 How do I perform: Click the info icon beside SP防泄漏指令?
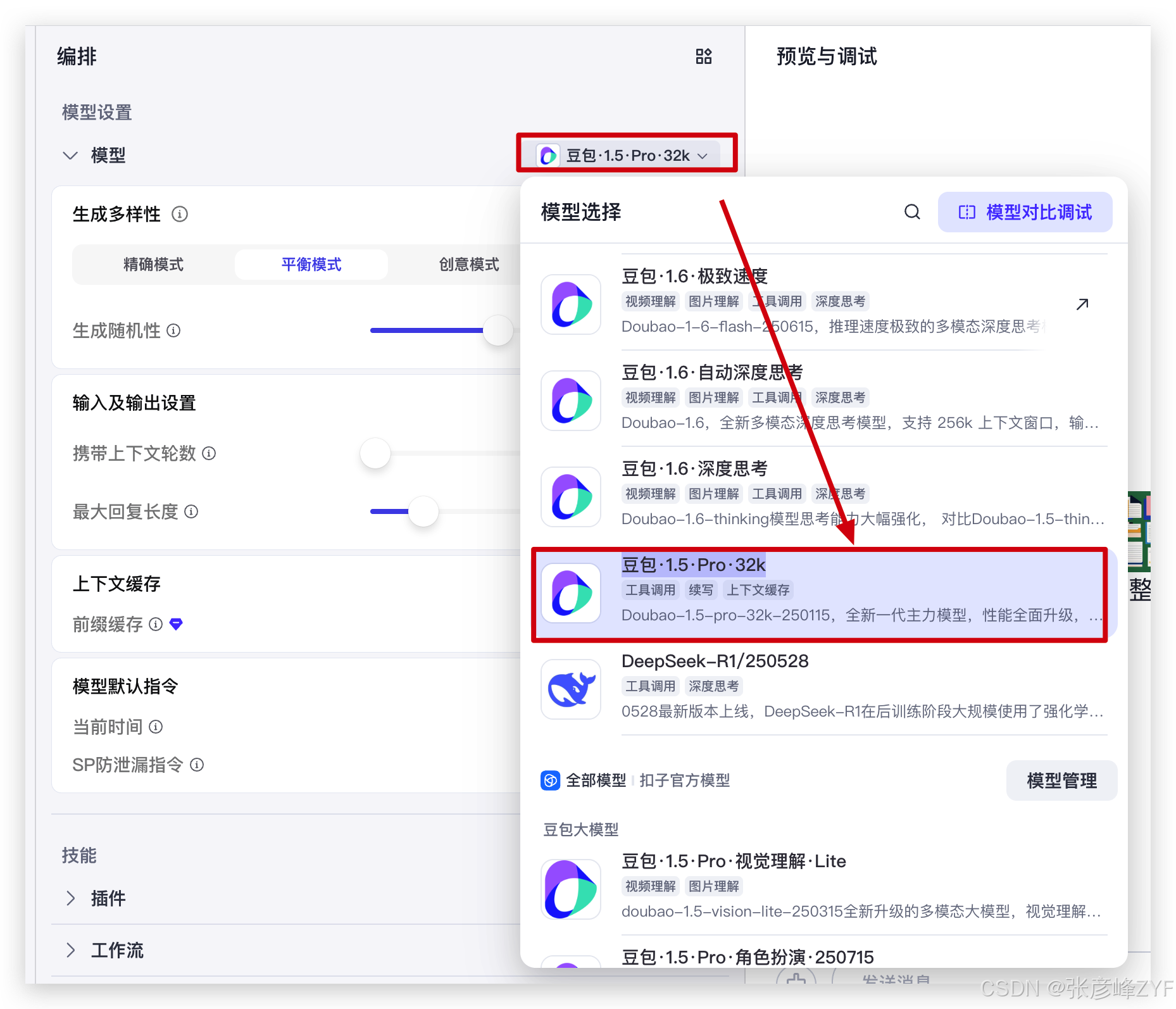(x=197, y=765)
